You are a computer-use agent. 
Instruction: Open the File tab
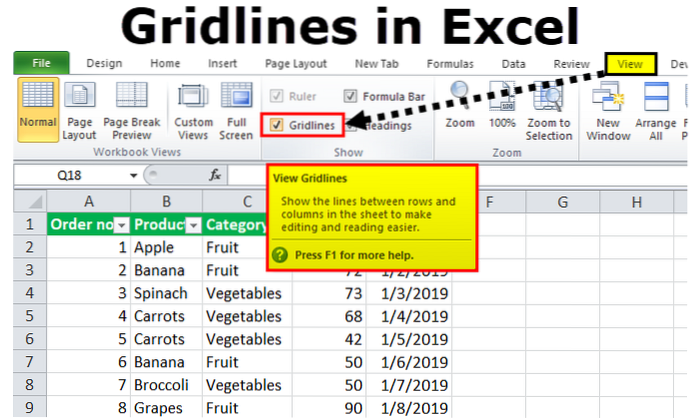[x=40, y=63]
